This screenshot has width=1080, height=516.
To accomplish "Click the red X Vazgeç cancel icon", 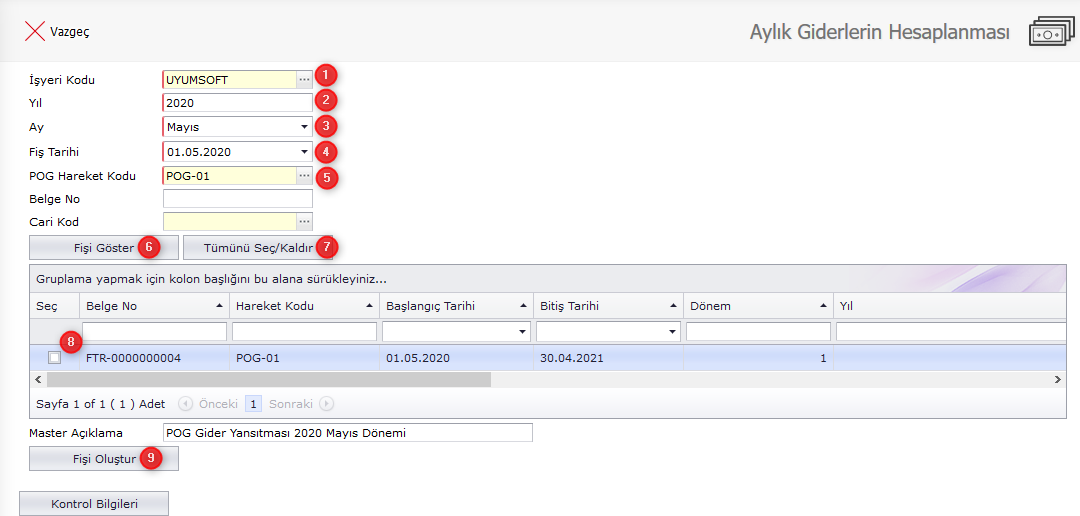I will [x=35, y=31].
